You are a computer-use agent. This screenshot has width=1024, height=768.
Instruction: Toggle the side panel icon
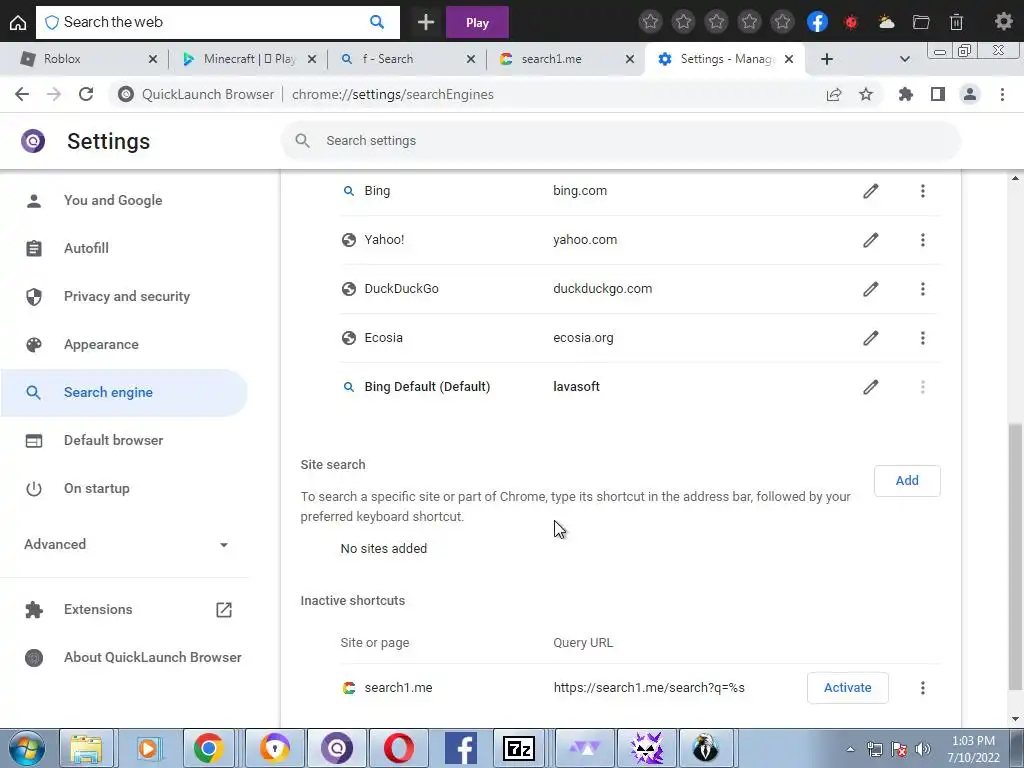(938, 94)
